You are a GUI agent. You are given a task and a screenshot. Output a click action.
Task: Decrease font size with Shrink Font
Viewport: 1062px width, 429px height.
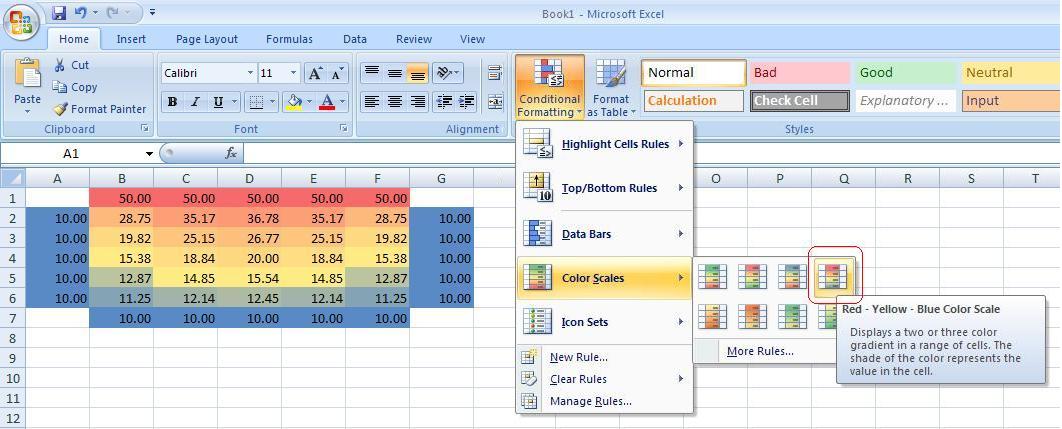pos(337,73)
